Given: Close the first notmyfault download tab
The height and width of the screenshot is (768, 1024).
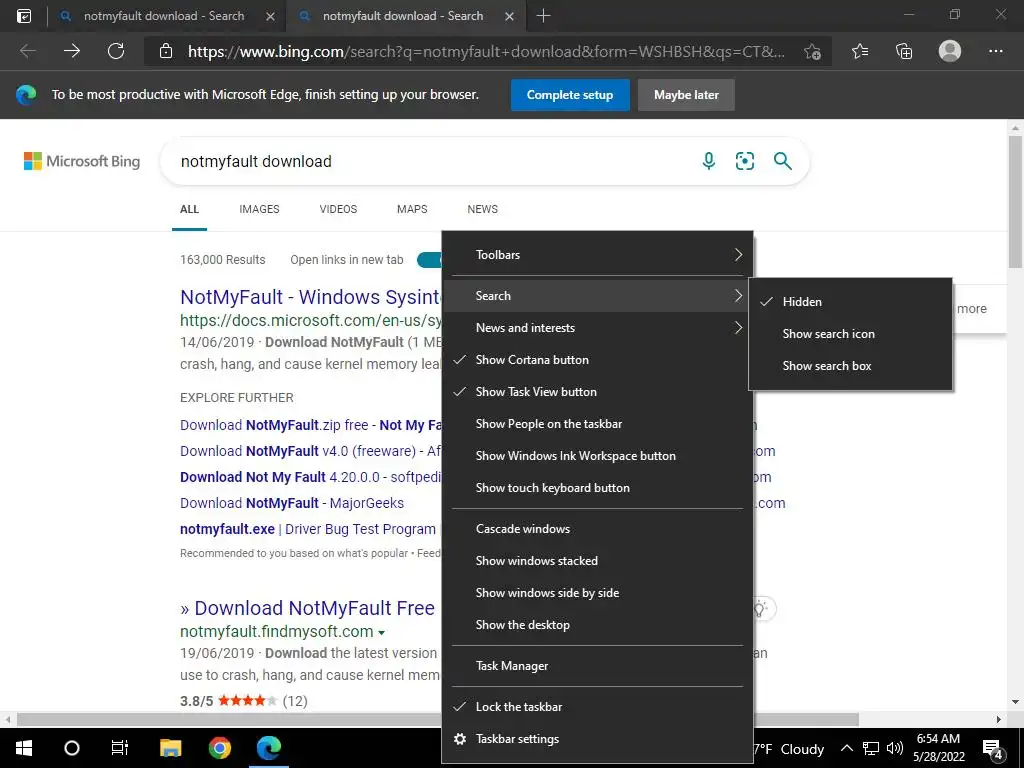Looking at the screenshot, I should pyautogui.click(x=270, y=16).
